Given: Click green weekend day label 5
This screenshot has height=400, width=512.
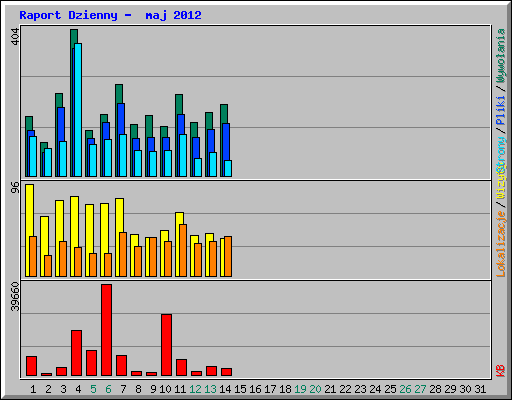Looking at the screenshot, I should point(93,389).
